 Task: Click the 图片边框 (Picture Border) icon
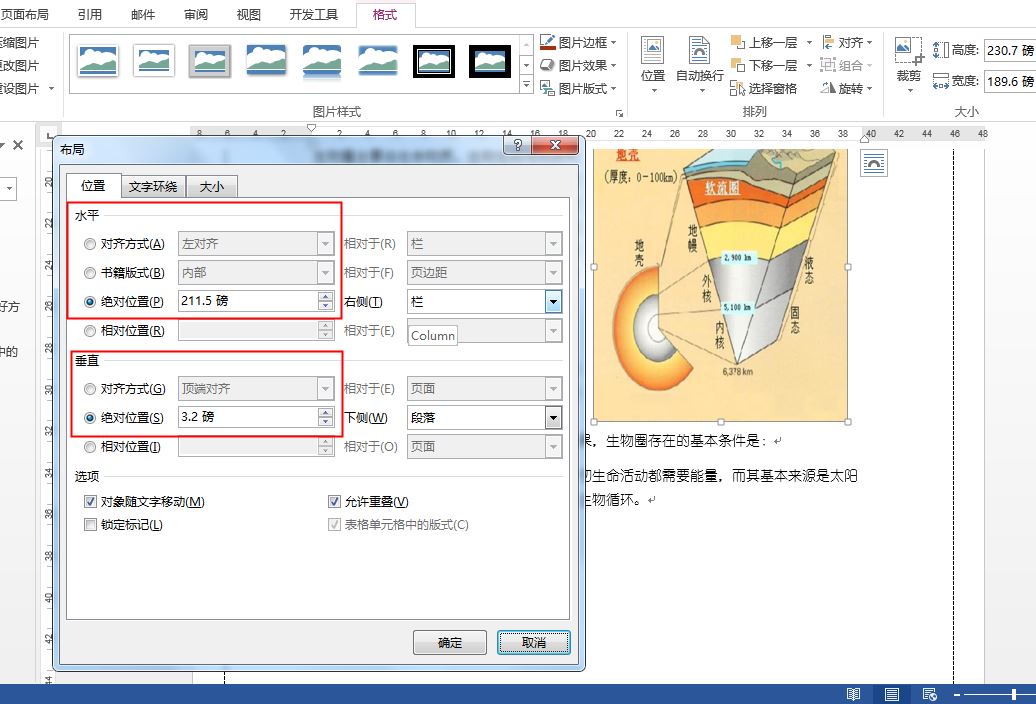pyautogui.click(x=548, y=41)
